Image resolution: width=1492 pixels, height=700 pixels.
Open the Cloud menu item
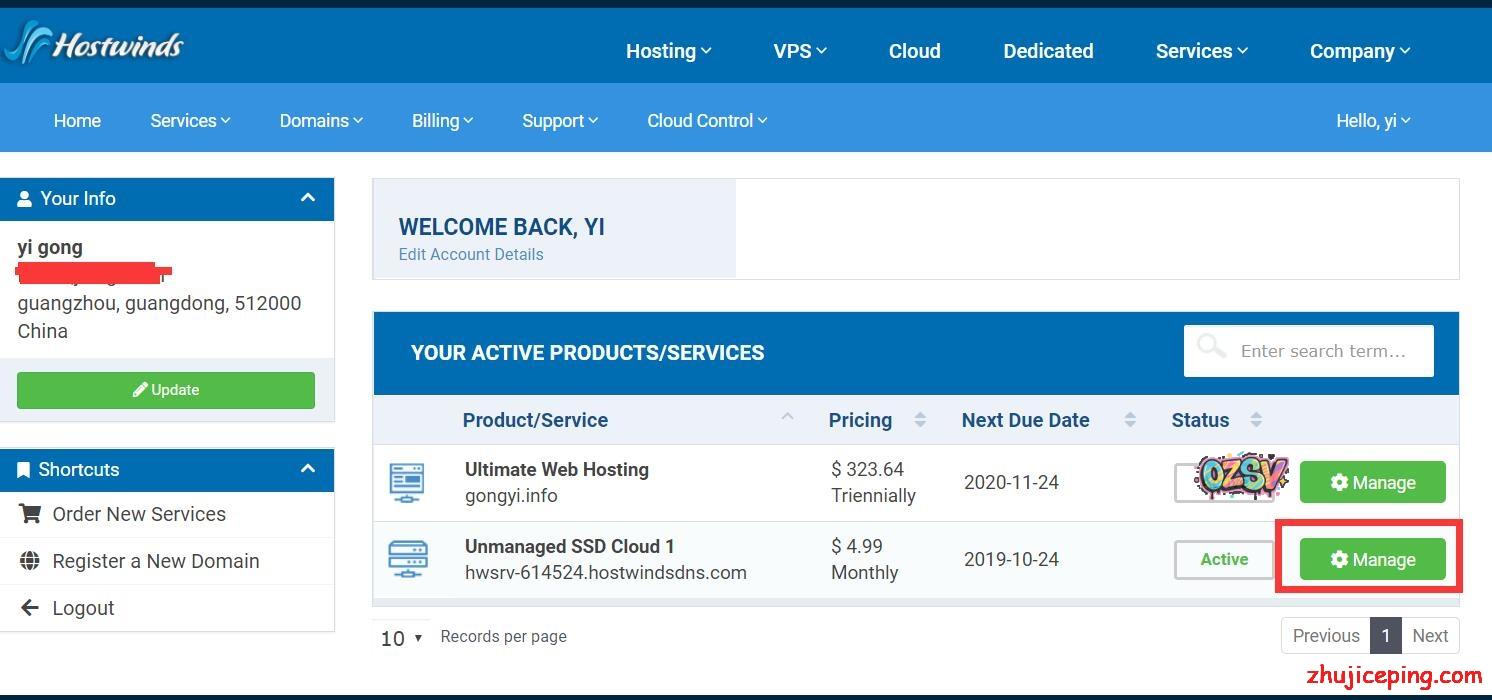[x=914, y=51]
